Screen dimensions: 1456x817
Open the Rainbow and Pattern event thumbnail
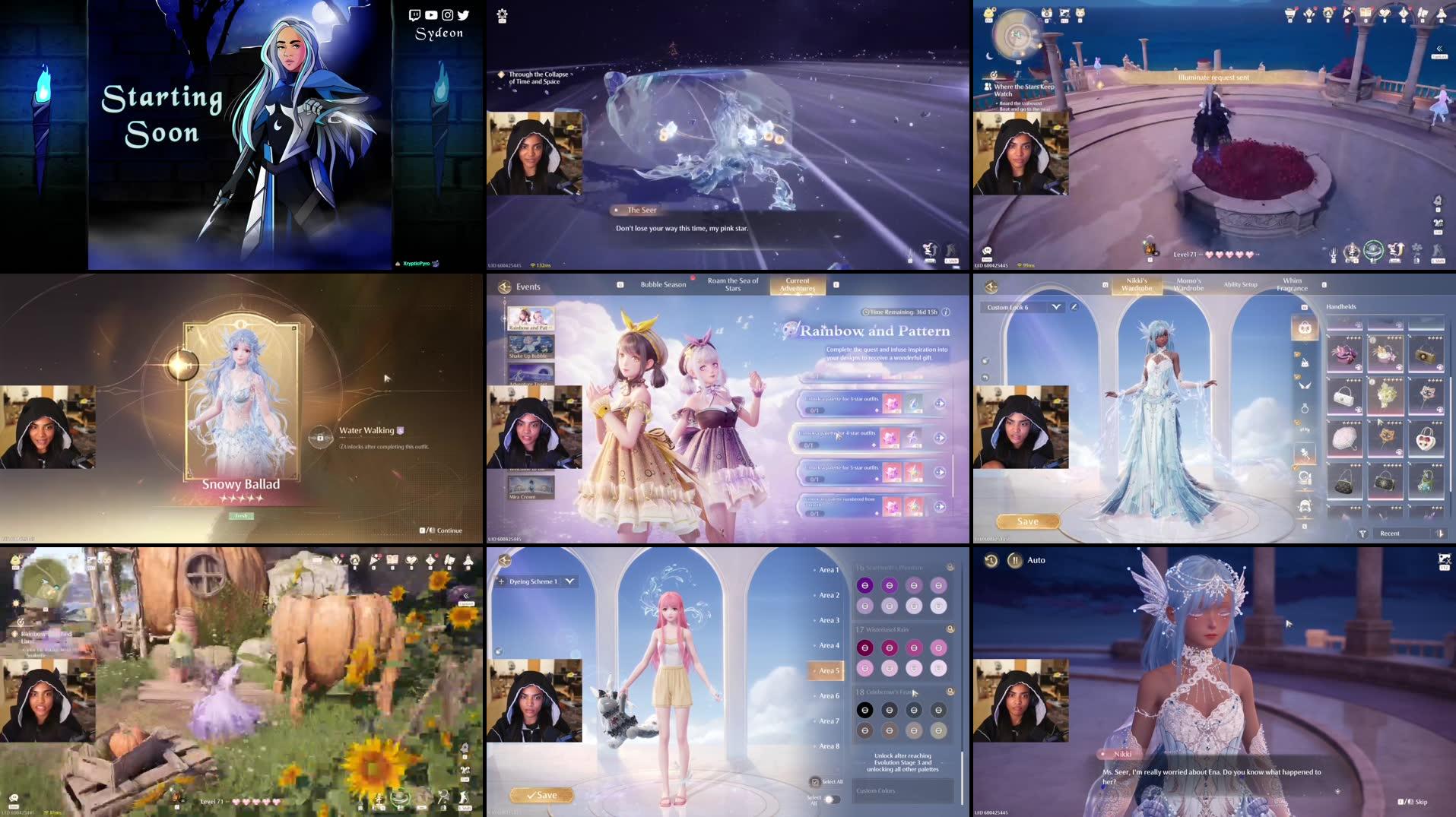531,318
